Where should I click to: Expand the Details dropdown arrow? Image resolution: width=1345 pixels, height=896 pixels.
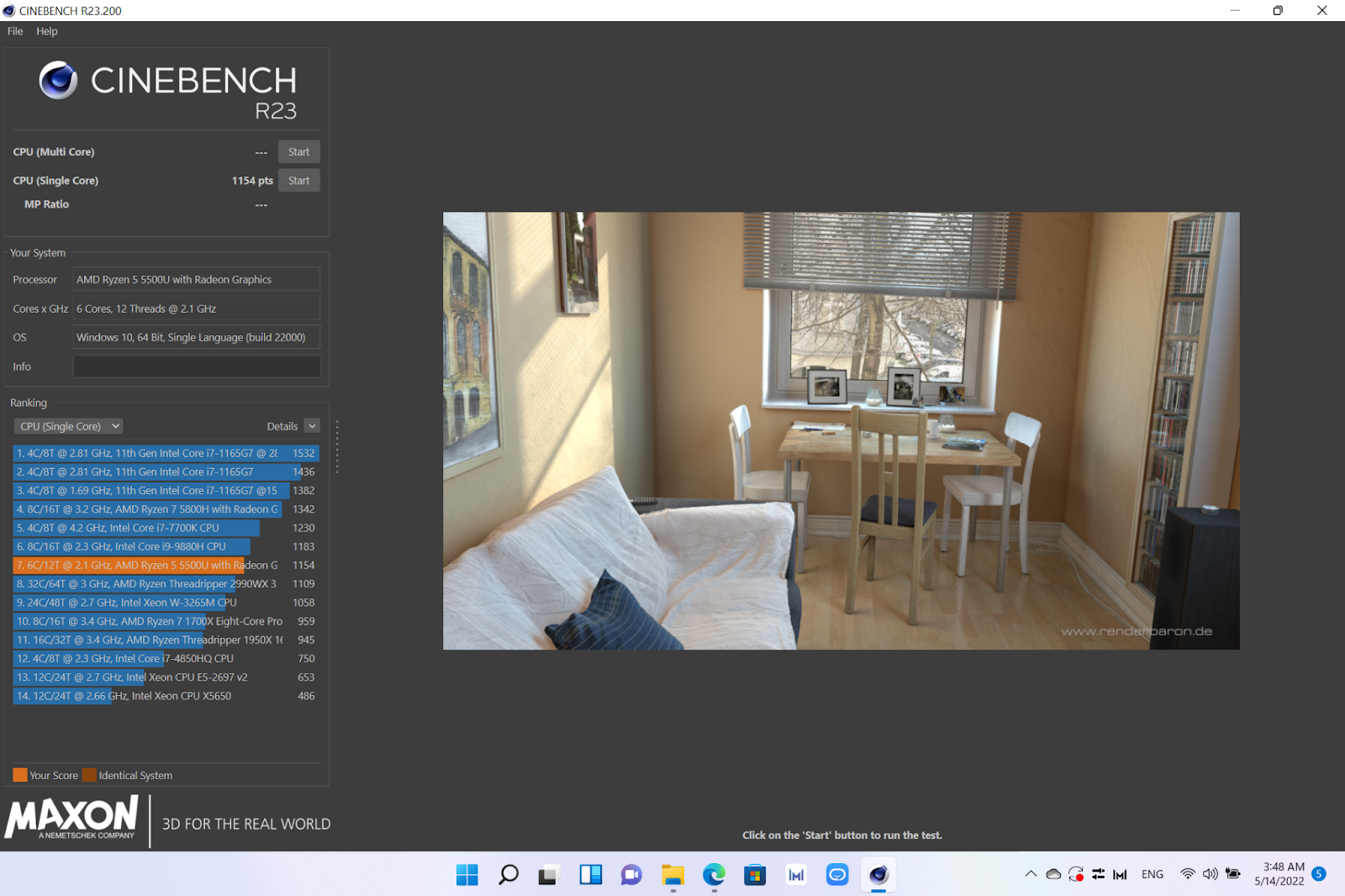312,426
